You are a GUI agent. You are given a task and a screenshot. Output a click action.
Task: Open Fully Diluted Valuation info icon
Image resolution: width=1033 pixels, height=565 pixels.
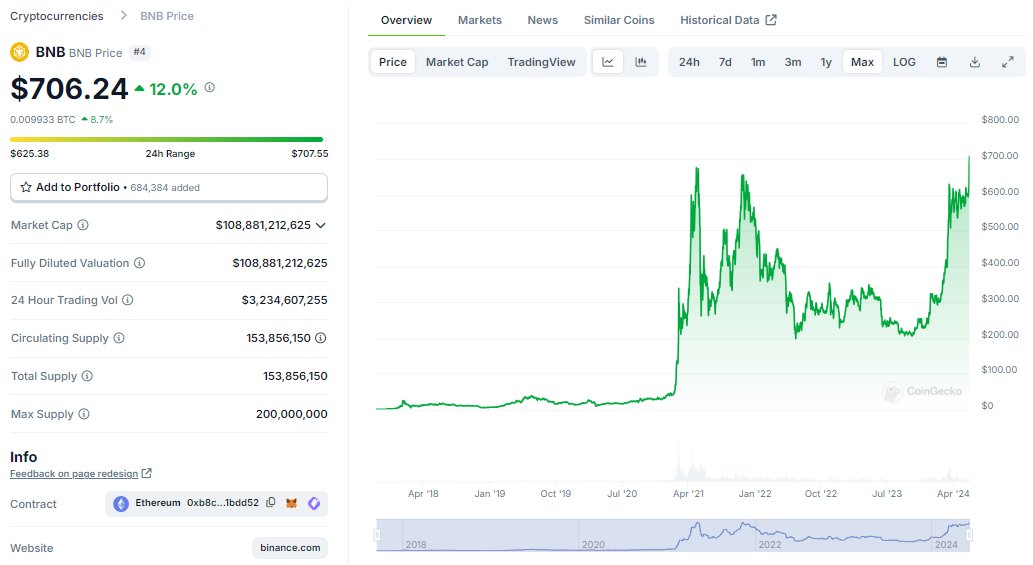click(140, 263)
